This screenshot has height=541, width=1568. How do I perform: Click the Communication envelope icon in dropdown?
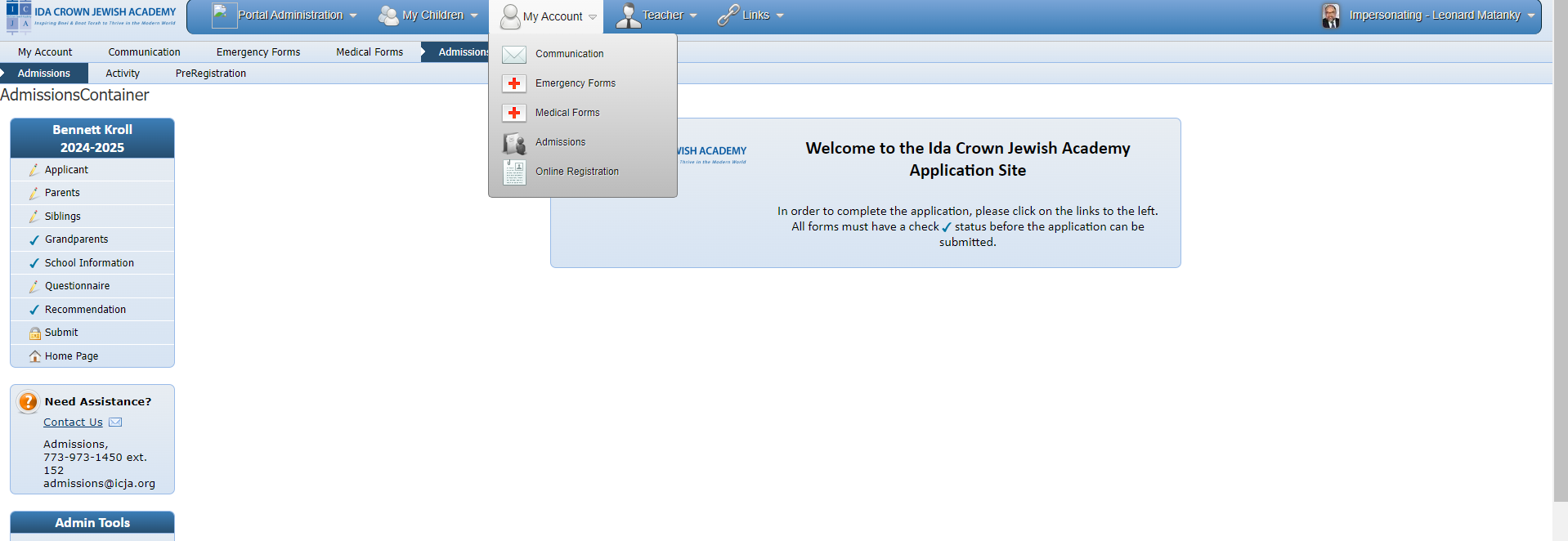point(514,54)
